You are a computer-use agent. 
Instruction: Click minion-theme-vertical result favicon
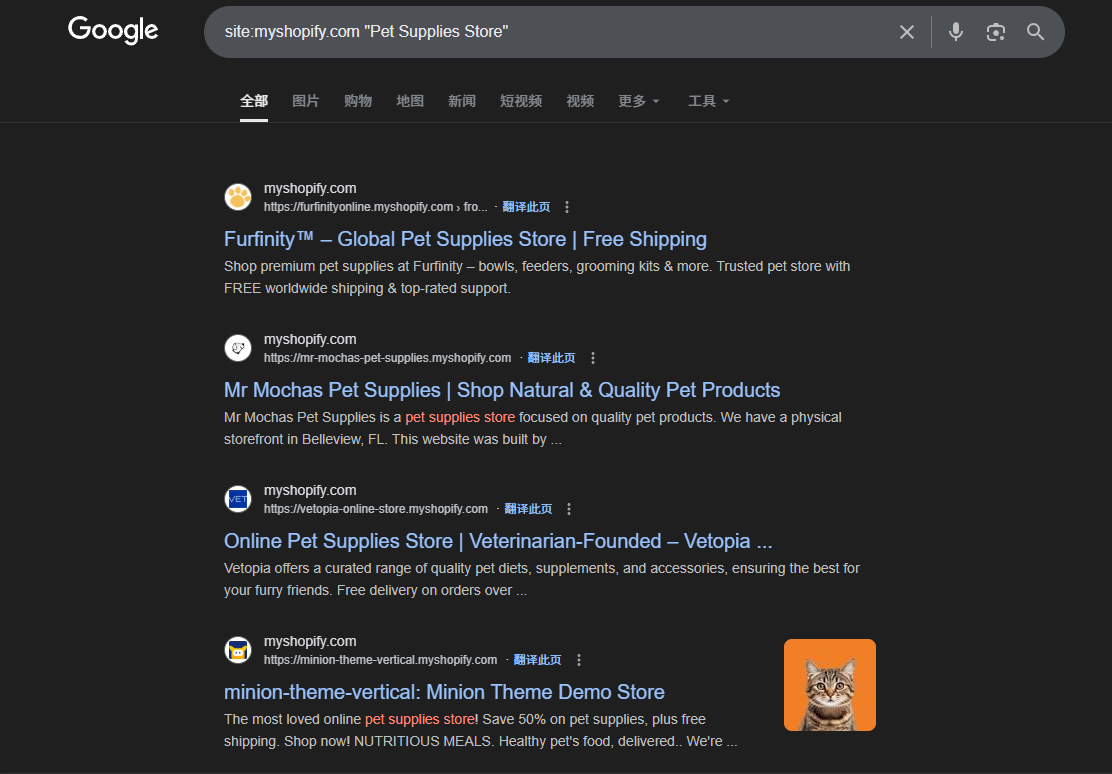238,650
